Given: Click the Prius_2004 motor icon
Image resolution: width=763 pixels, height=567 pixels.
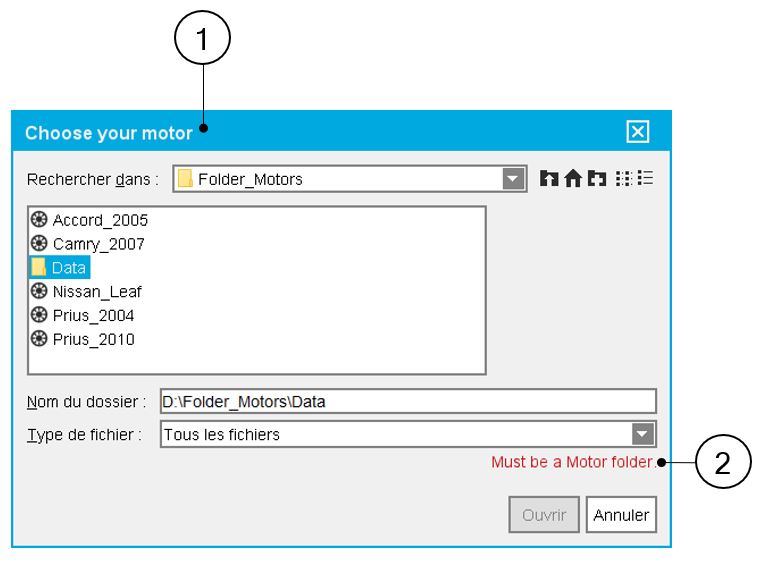Looking at the screenshot, I should point(39,314).
